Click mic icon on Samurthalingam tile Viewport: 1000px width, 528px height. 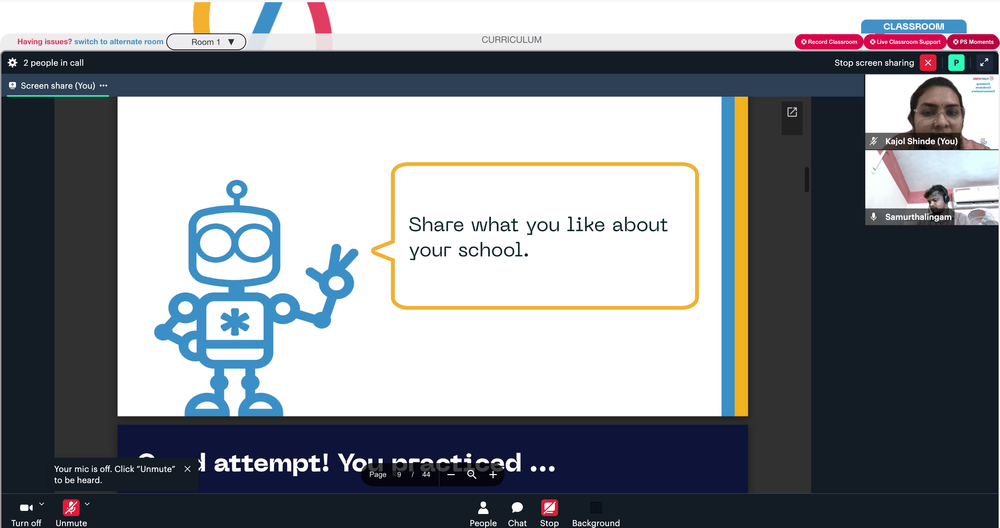pyautogui.click(x=874, y=217)
